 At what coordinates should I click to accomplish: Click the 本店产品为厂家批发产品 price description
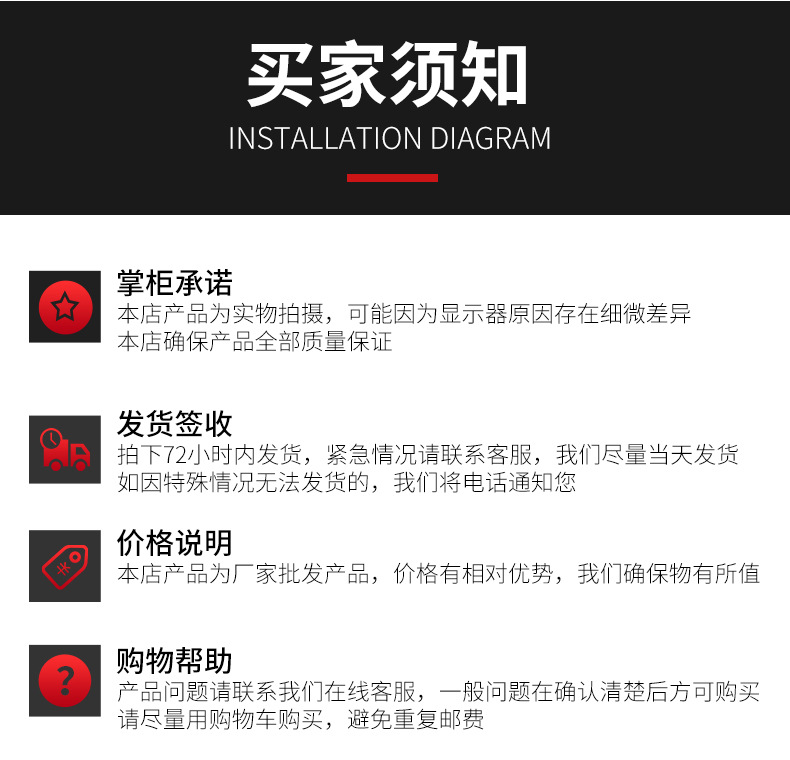click(x=438, y=574)
